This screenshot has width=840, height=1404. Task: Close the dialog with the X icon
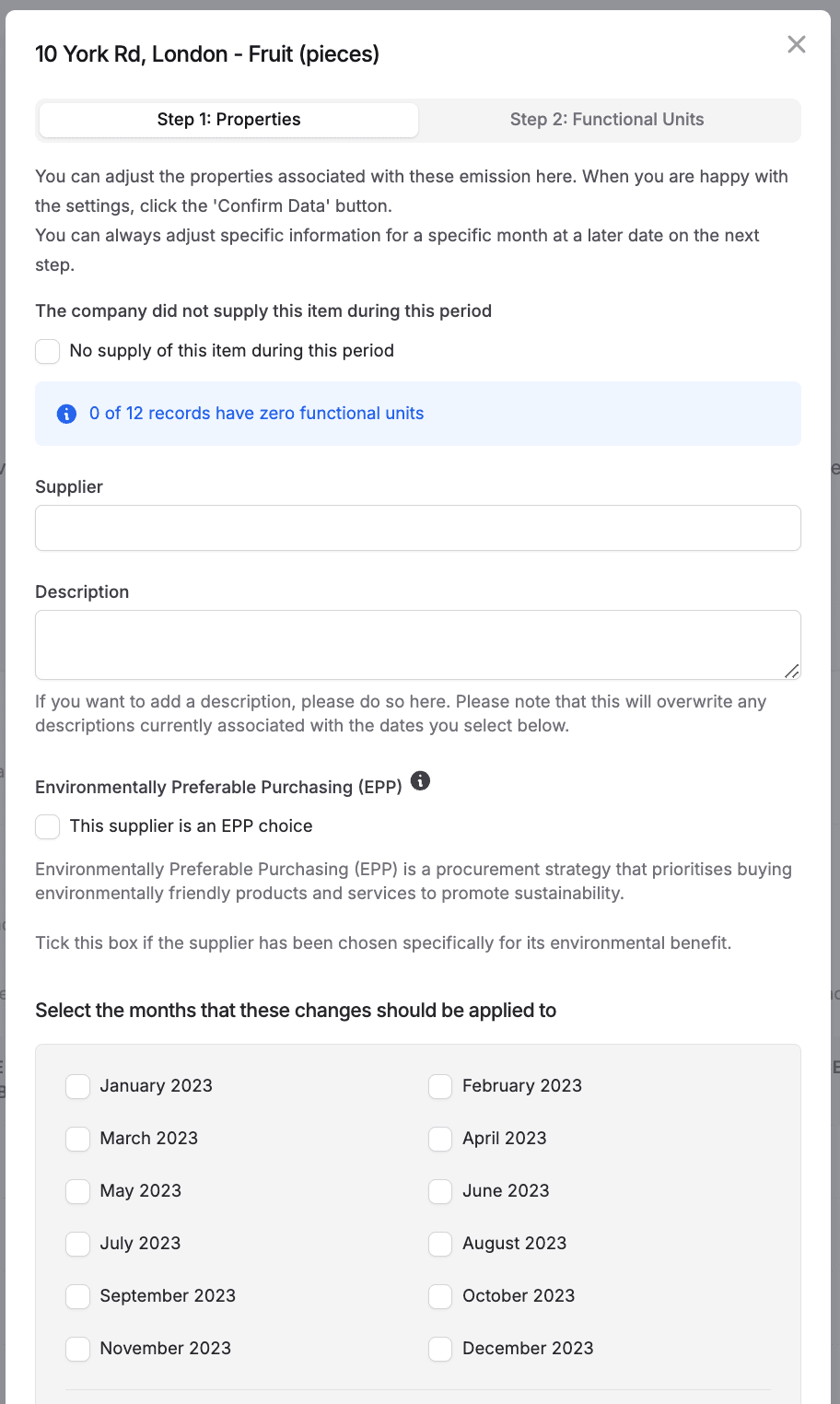coord(797,44)
